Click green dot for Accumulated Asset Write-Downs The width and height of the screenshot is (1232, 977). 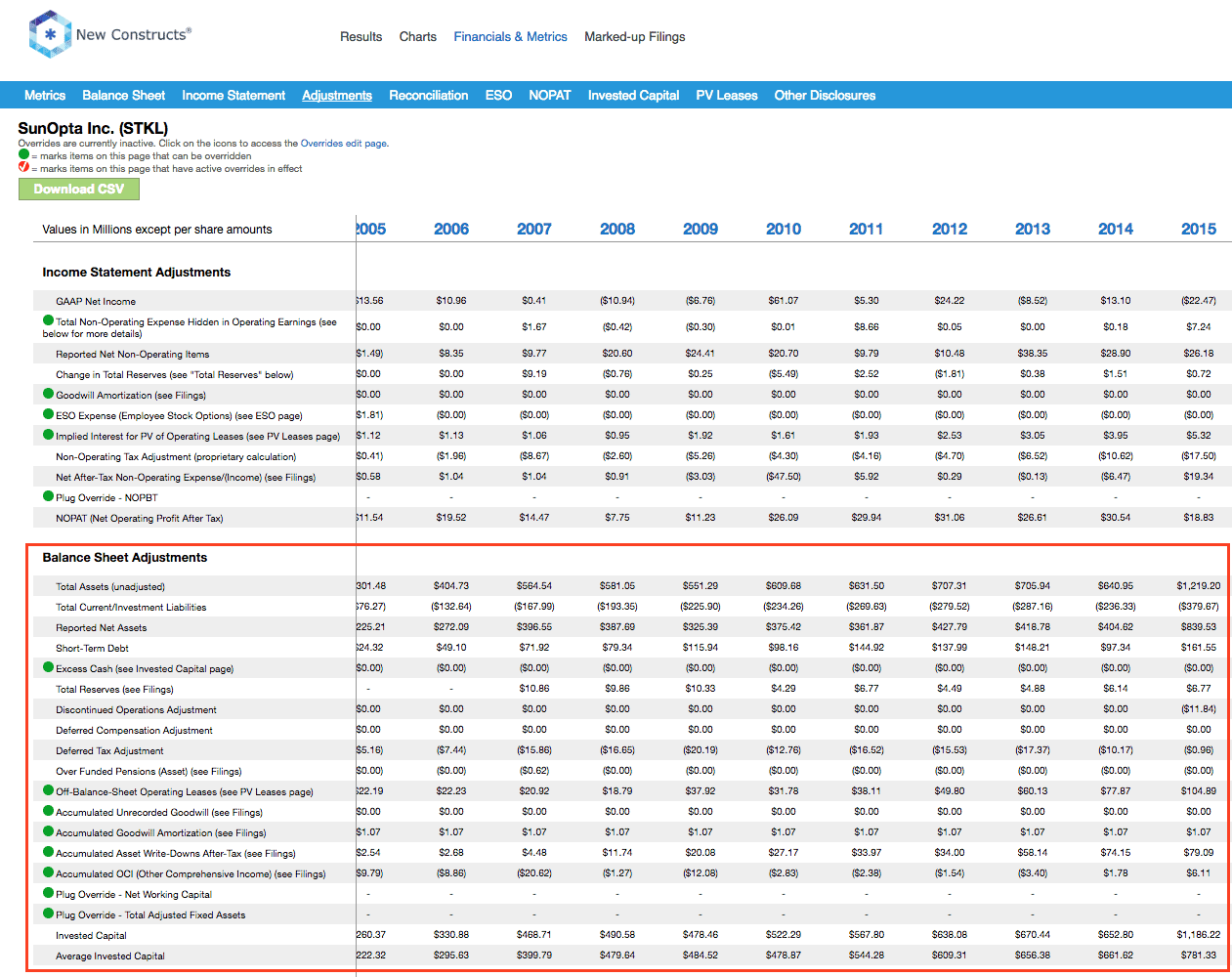(x=48, y=852)
